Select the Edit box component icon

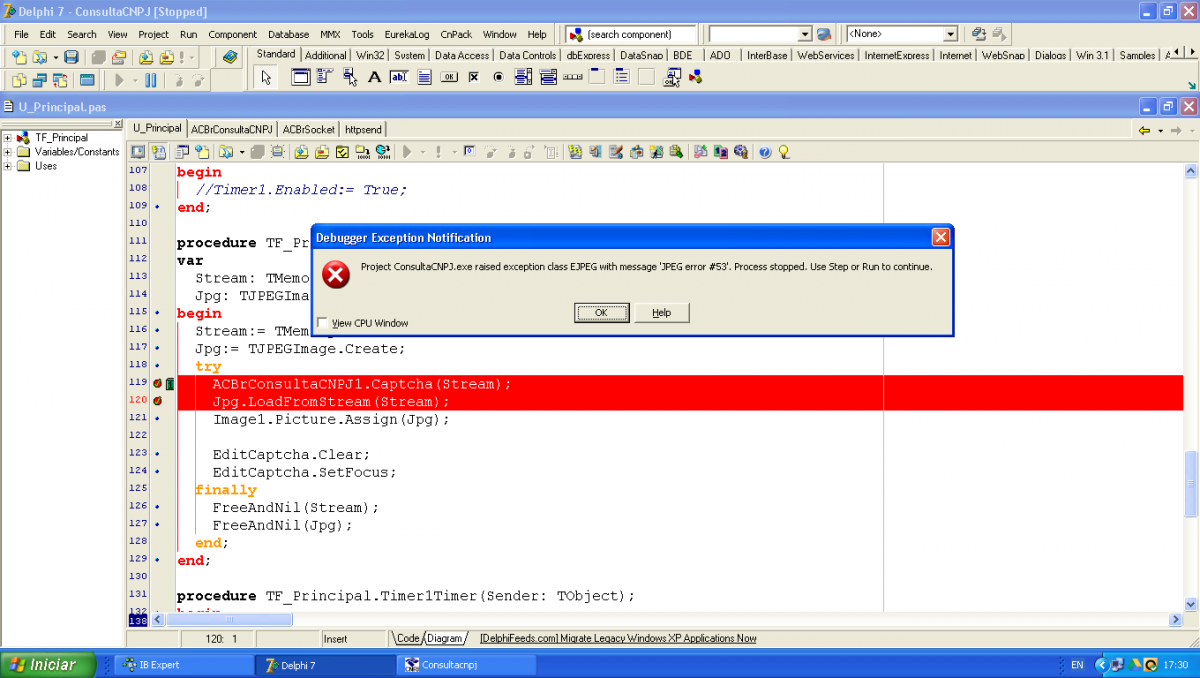(398, 77)
